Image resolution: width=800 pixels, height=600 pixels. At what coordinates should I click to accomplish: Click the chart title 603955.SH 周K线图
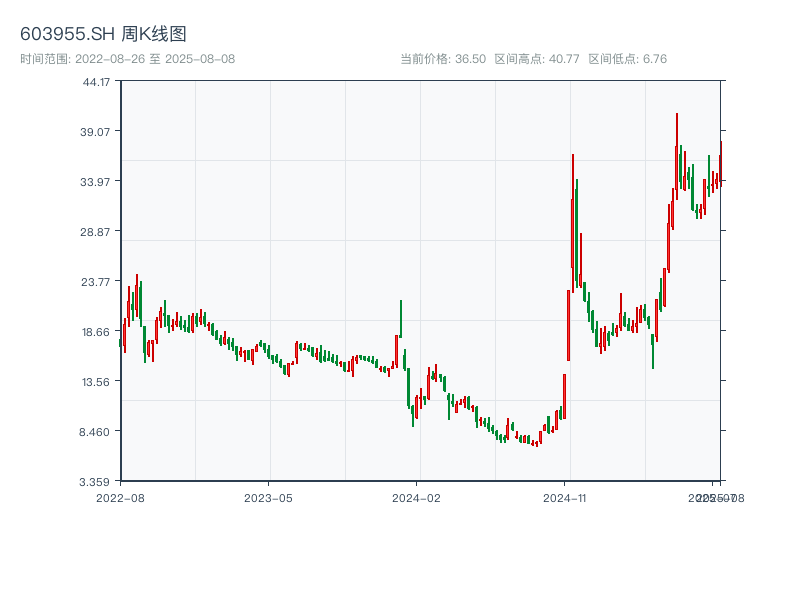tap(103, 34)
